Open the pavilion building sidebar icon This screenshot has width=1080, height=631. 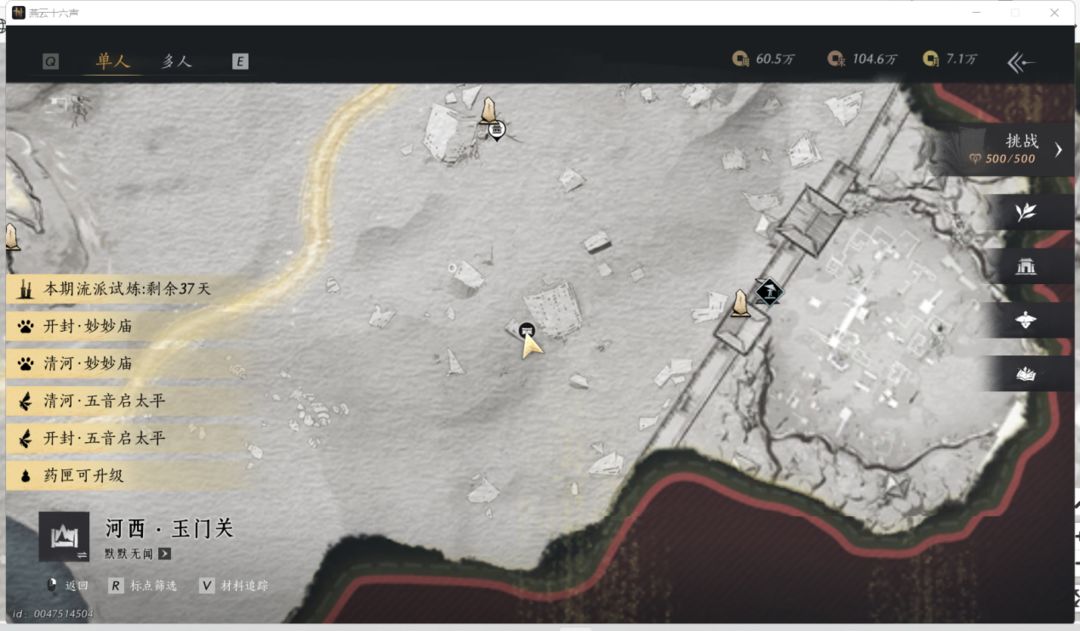(x=1026, y=265)
